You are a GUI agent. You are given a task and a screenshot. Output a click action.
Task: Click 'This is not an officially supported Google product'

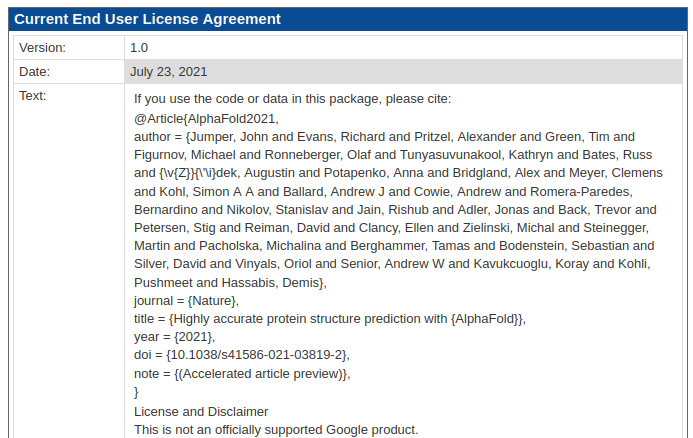[x=275, y=429]
